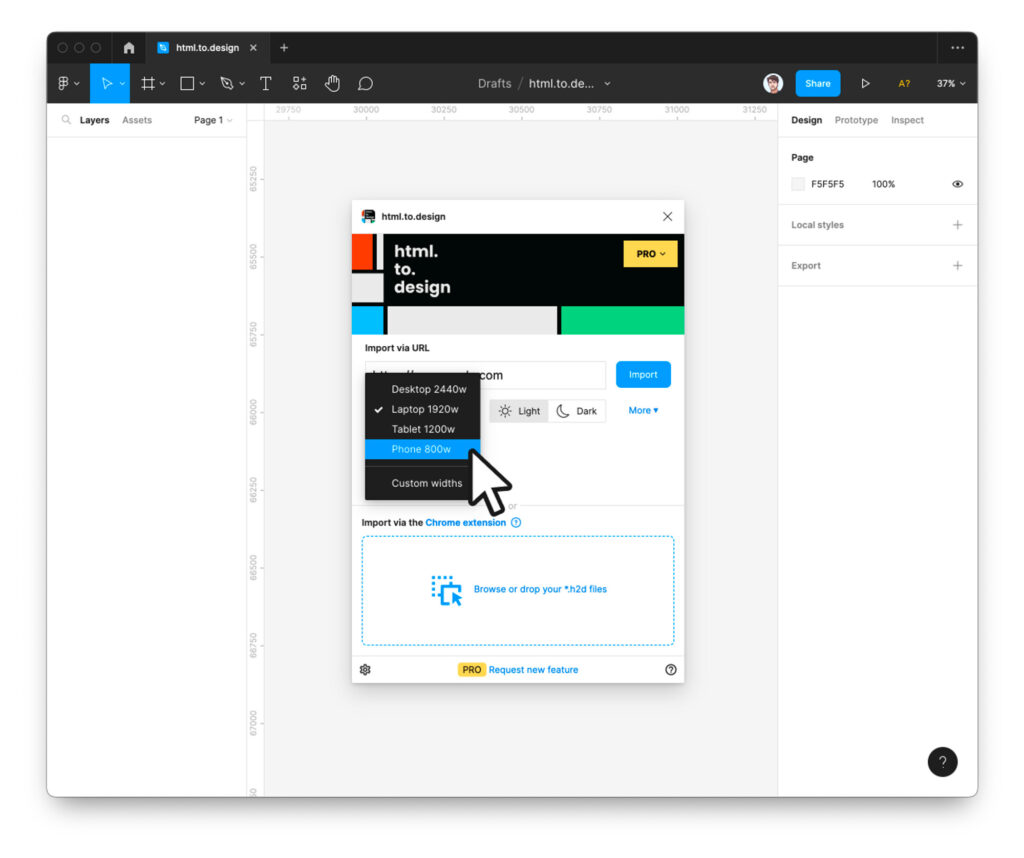The width and height of the screenshot is (1024, 858).
Task: Open plugin settings gear icon
Action: pyautogui.click(x=365, y=670)
